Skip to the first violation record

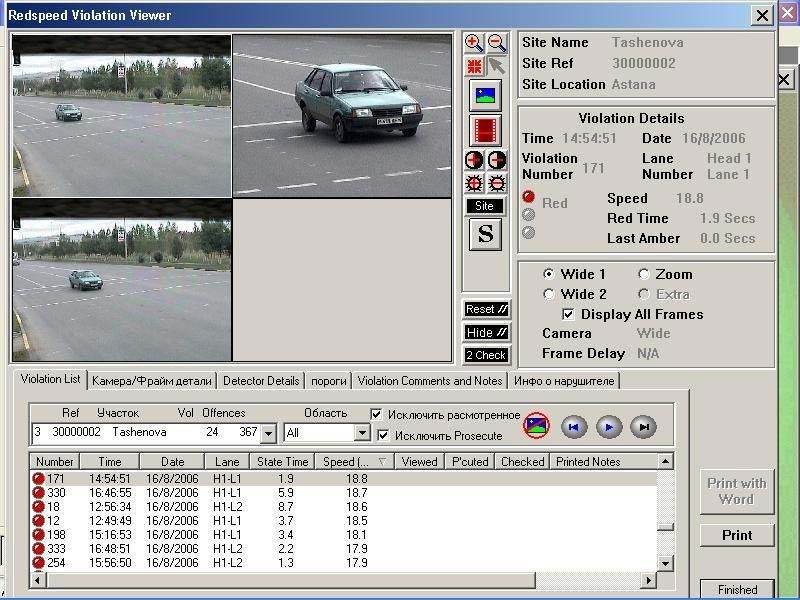(x=573, y=427)
